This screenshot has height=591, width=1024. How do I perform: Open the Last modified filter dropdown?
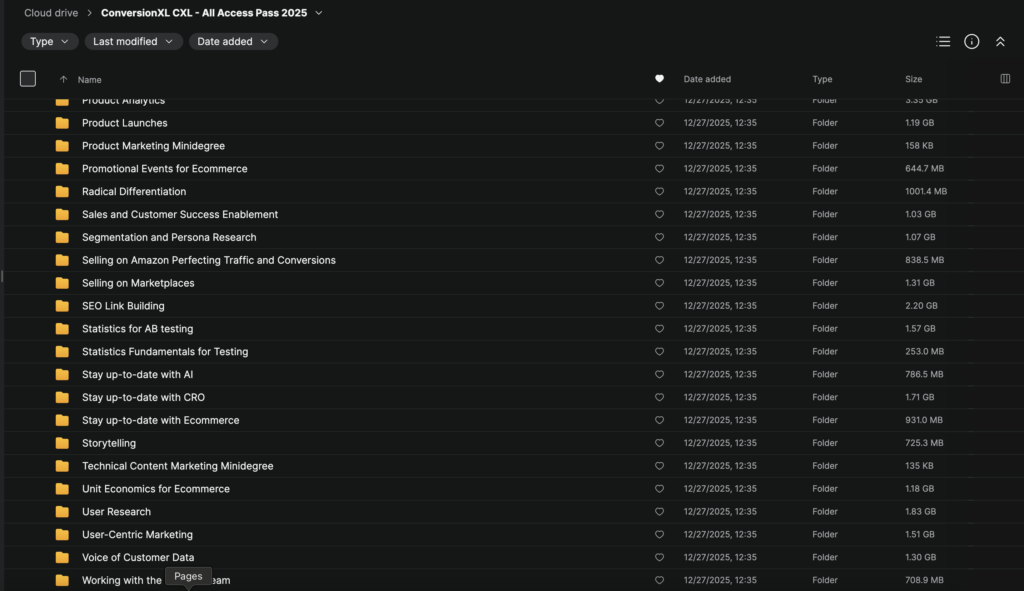click(x=133, y=42)
